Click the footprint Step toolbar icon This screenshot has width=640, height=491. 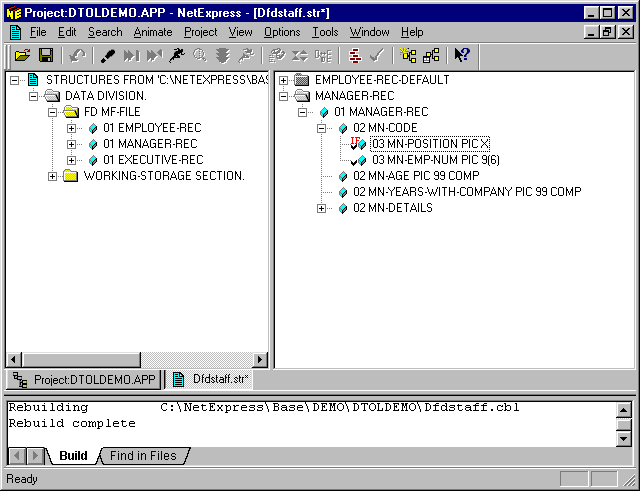click(x=107, y=55)
